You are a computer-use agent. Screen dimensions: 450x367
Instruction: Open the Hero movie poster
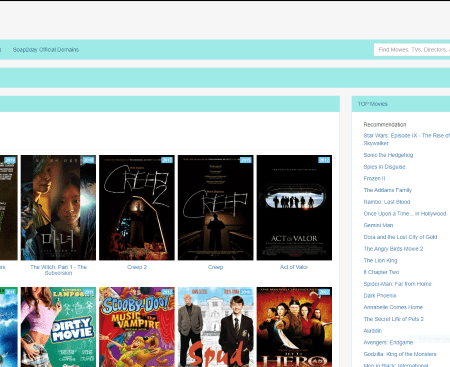[x=294, y=327]
